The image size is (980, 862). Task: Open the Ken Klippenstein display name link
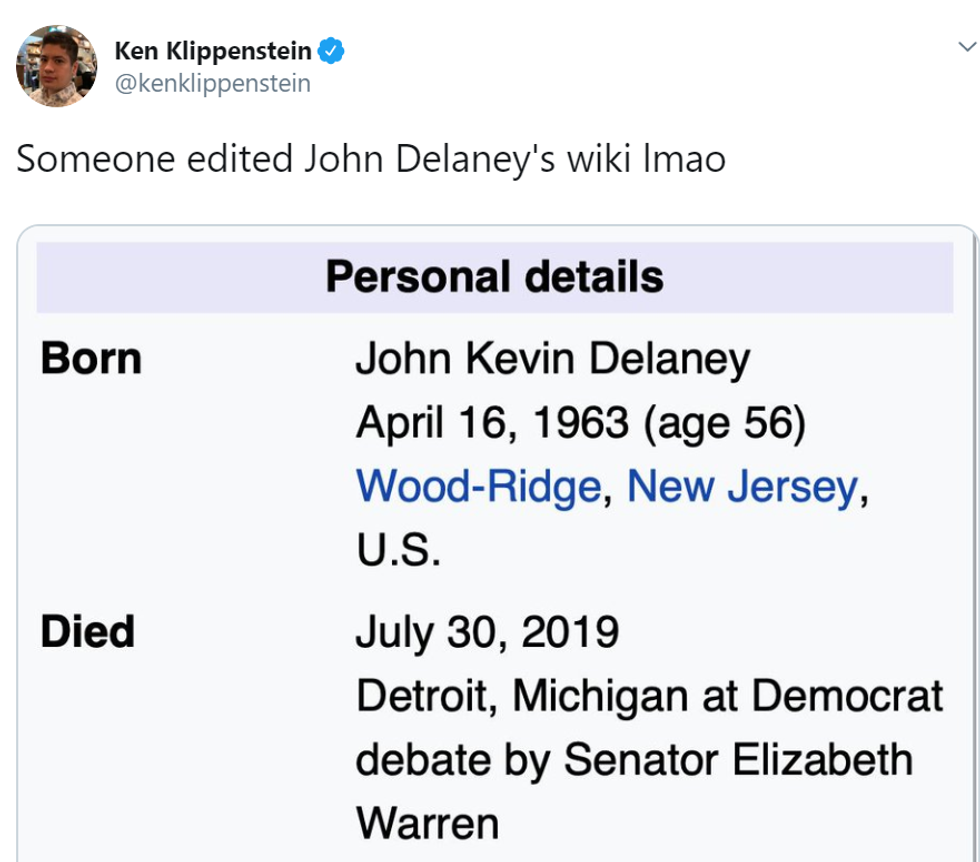(213, 50)
